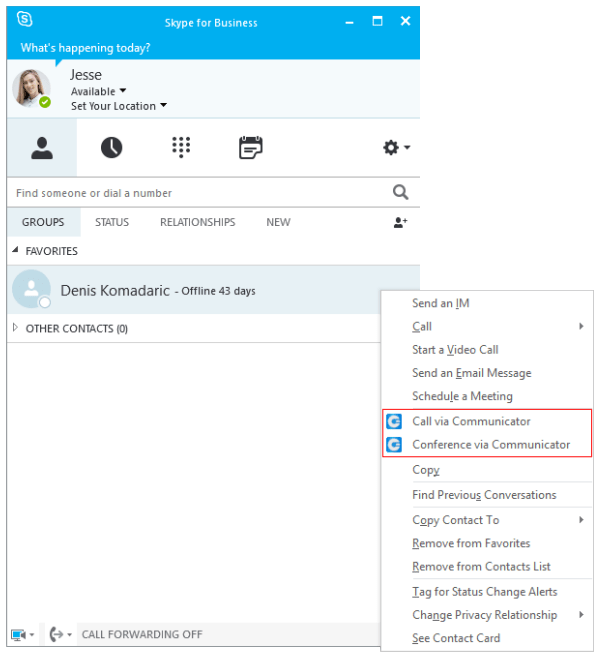Open the Options gear icon
Viewport: 600px width, 656px height.
(391, 147)
